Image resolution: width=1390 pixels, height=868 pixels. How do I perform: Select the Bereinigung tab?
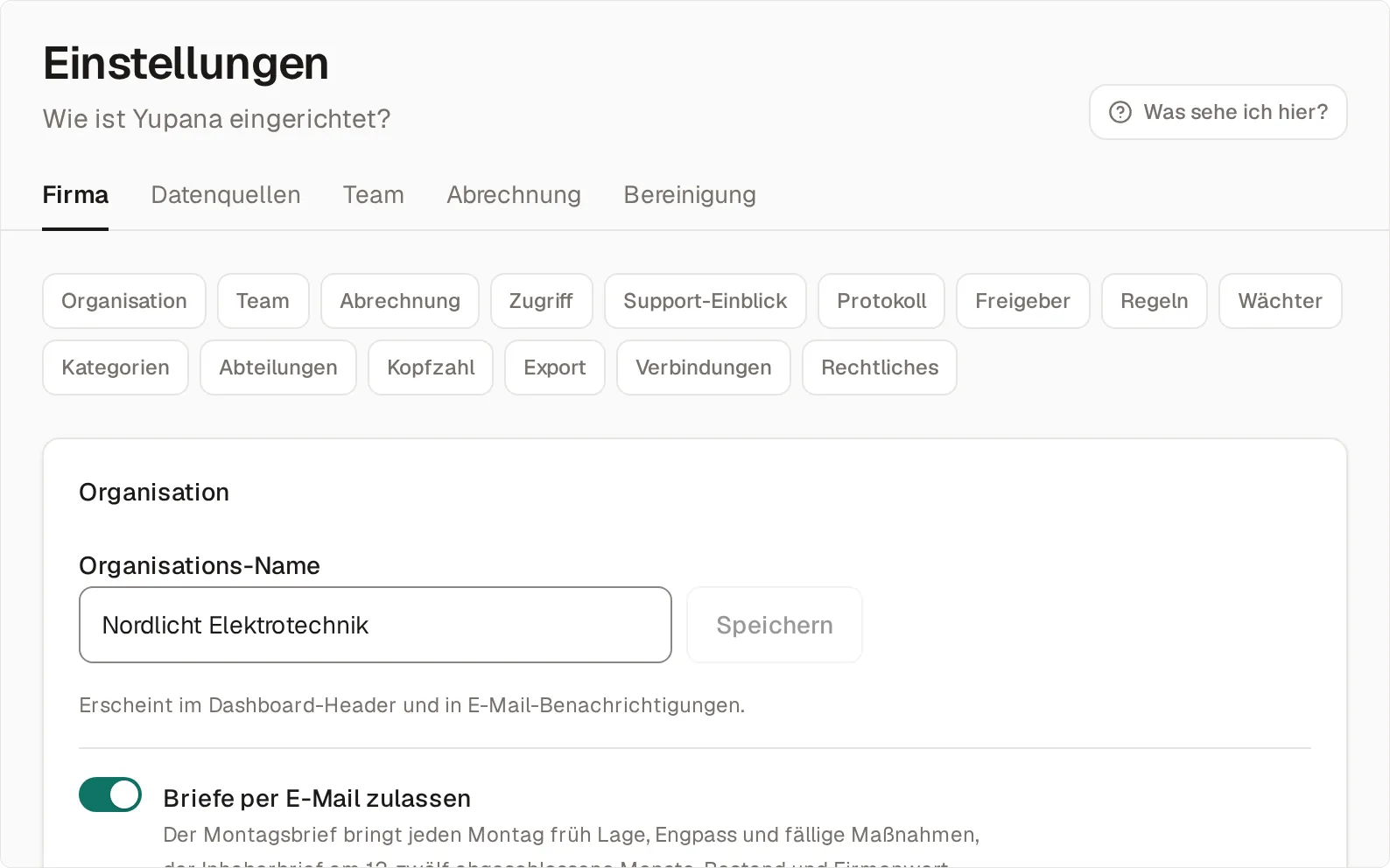coord(690,194)
